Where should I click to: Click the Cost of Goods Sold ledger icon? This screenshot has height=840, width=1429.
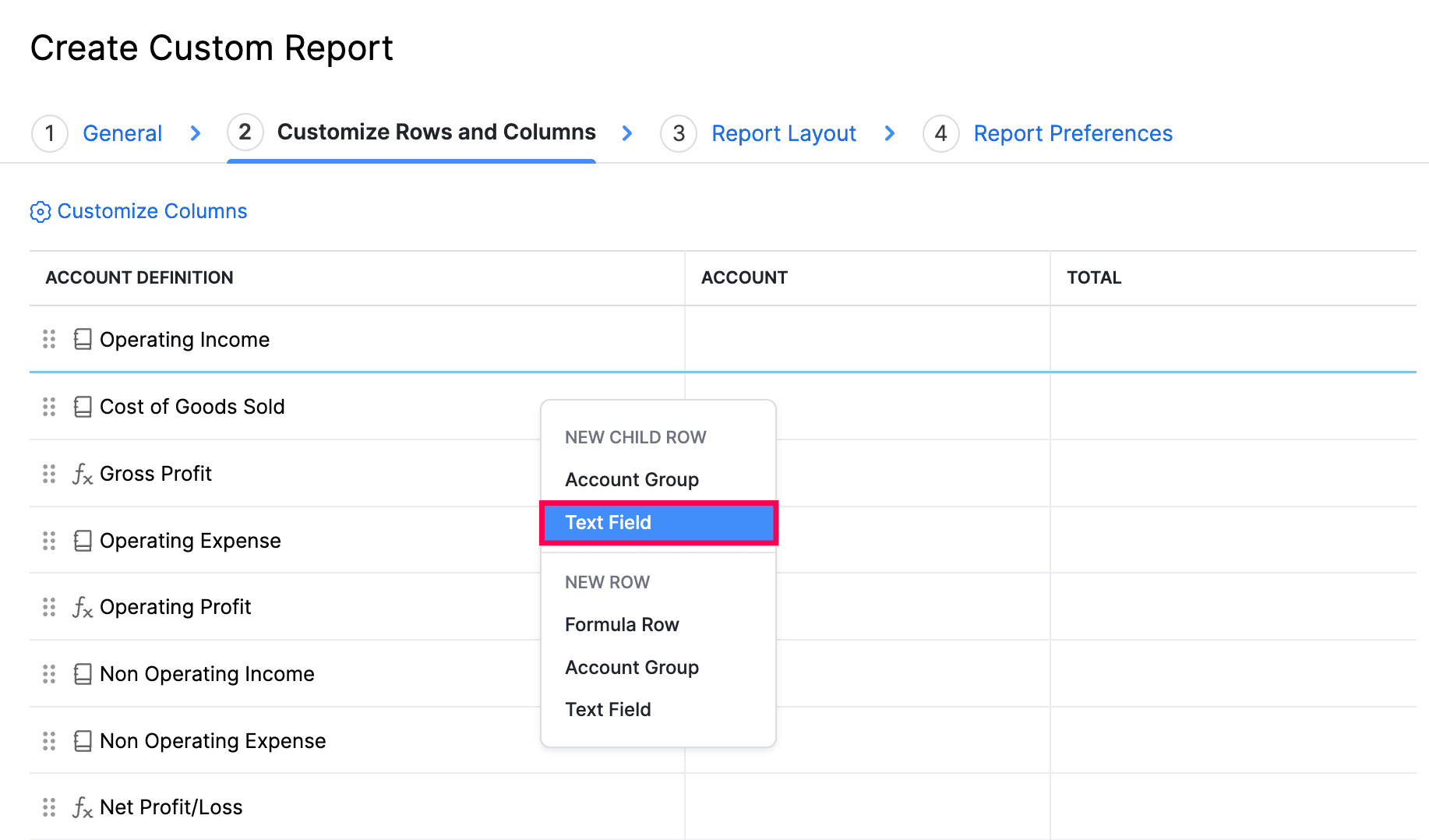(83, 407)
